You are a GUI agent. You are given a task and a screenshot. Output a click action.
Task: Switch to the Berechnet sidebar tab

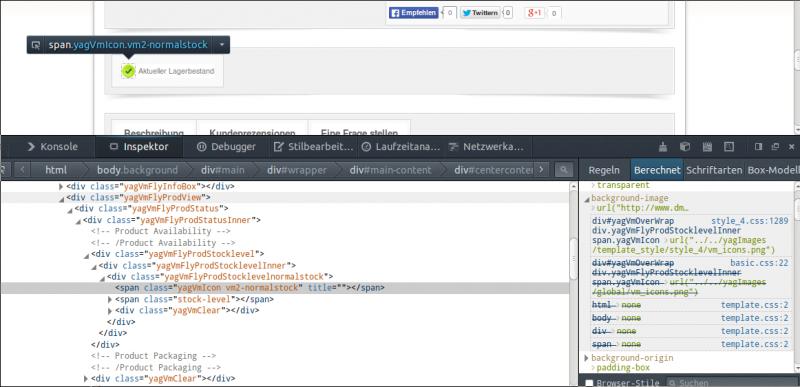(x=657, y=170)
